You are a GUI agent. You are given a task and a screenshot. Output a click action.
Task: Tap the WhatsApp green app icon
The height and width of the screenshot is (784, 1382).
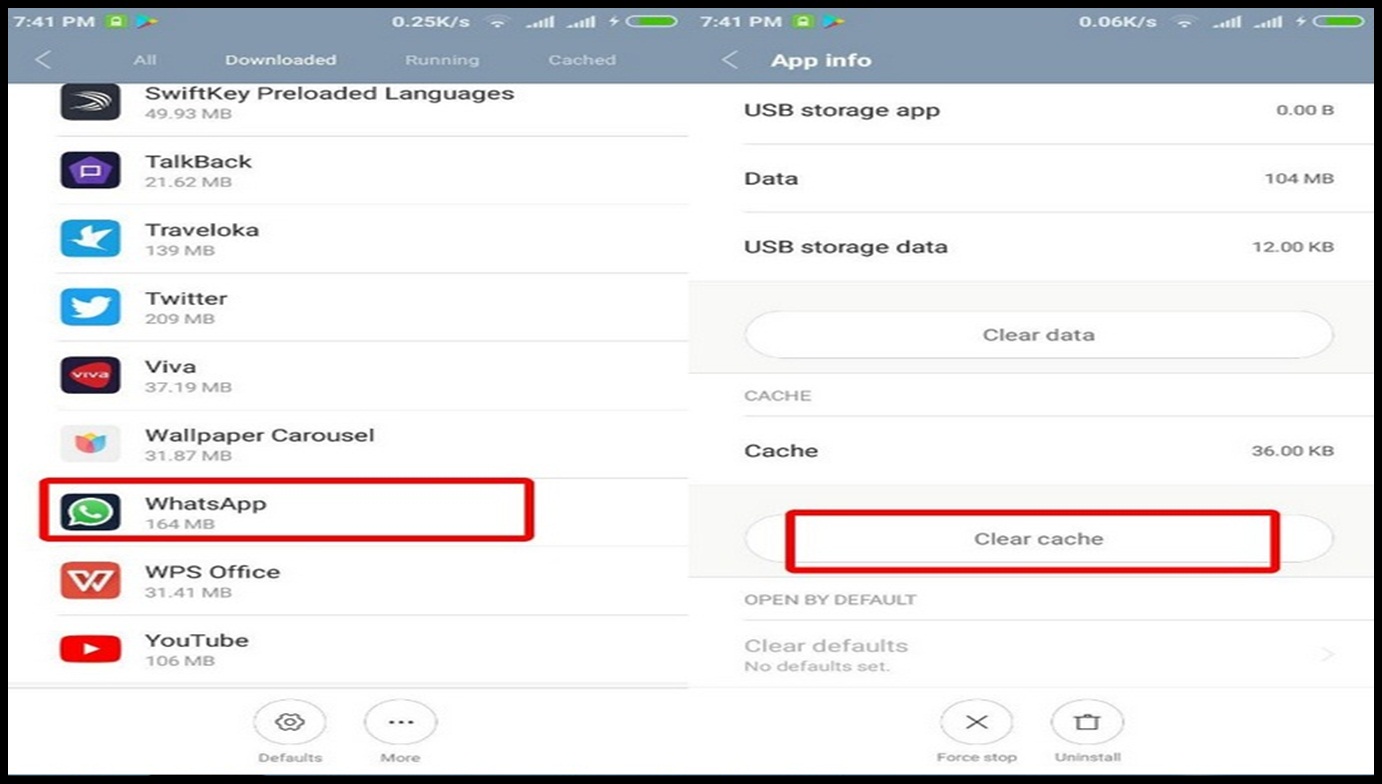tap(90, 512)
